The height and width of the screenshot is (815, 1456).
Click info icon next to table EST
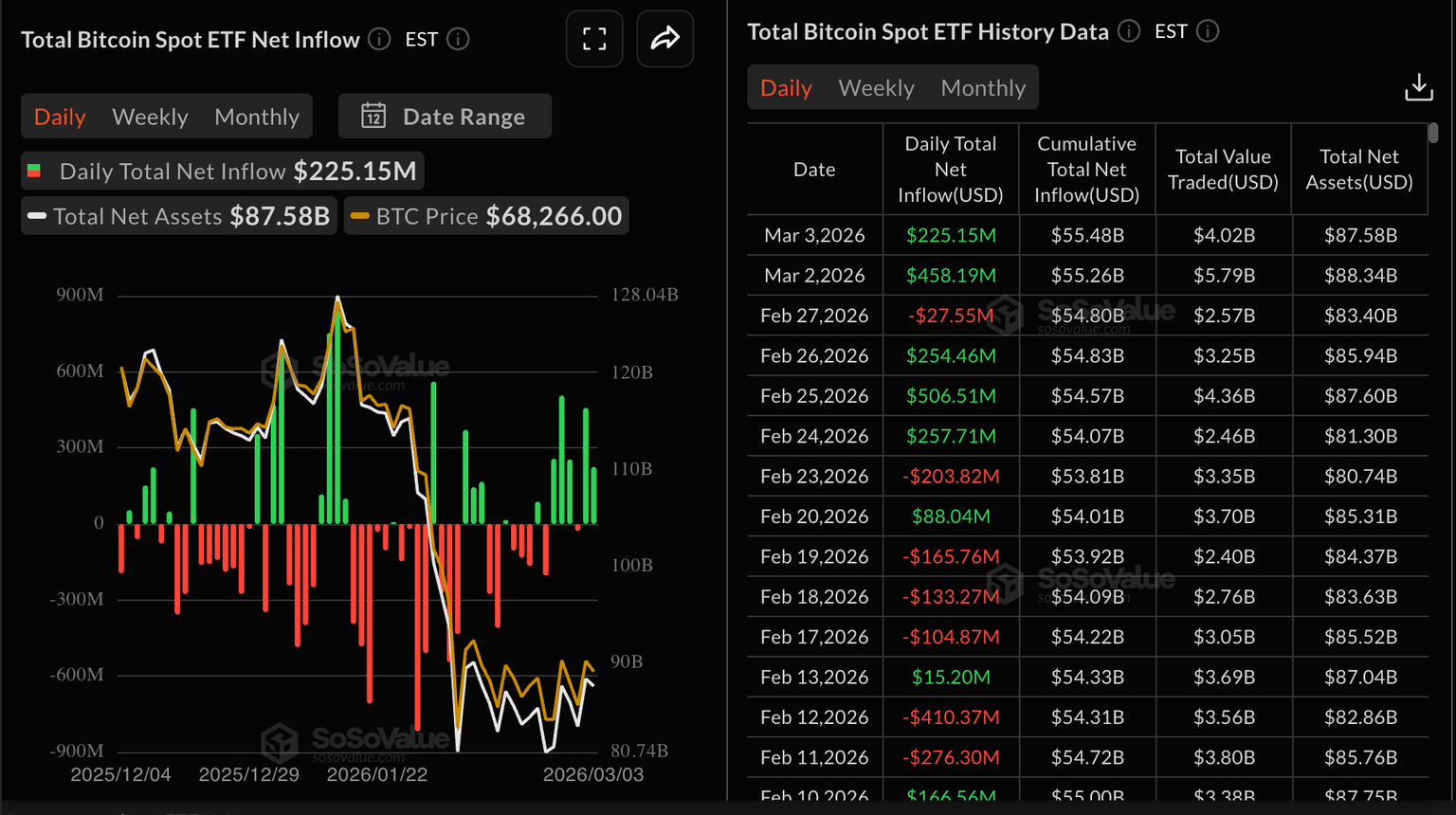coord(1208,31)
